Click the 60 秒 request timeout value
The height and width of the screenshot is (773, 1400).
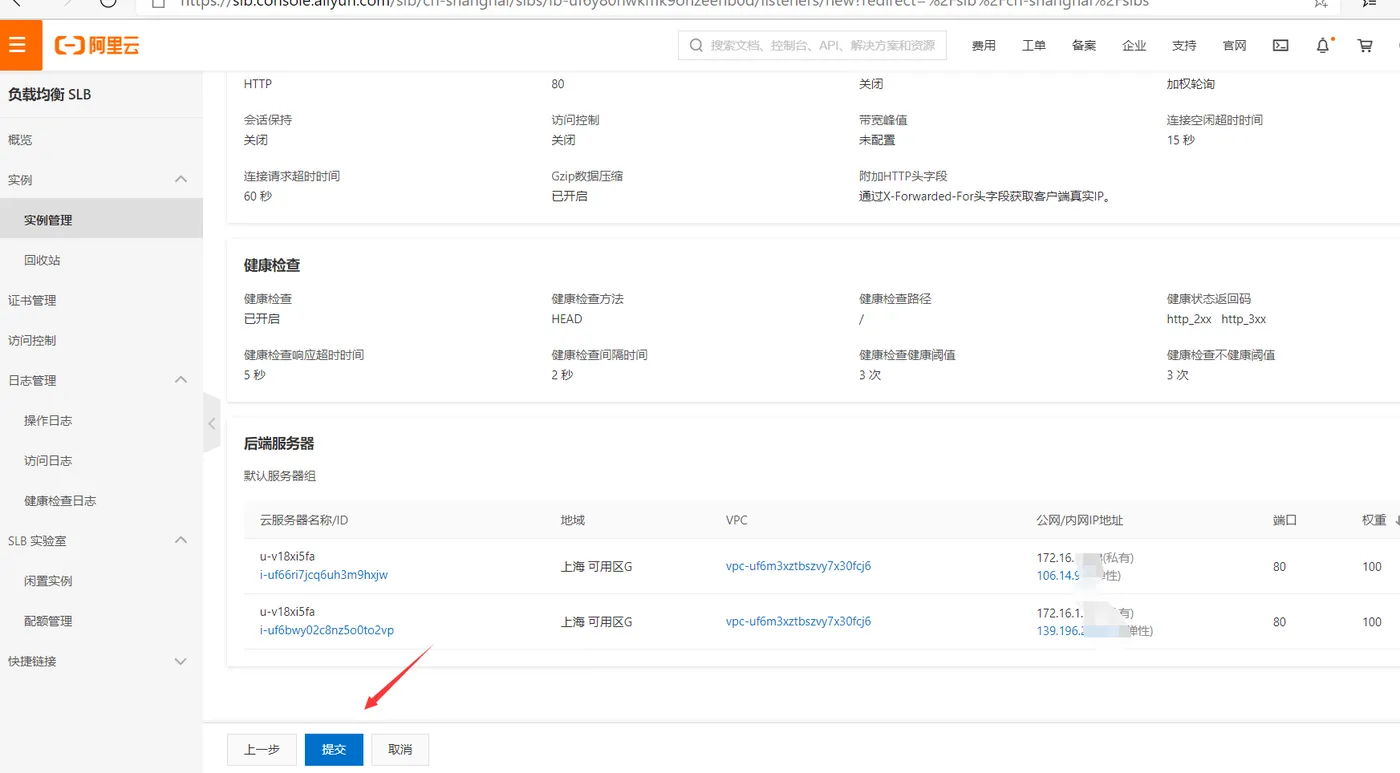point(258,196)
